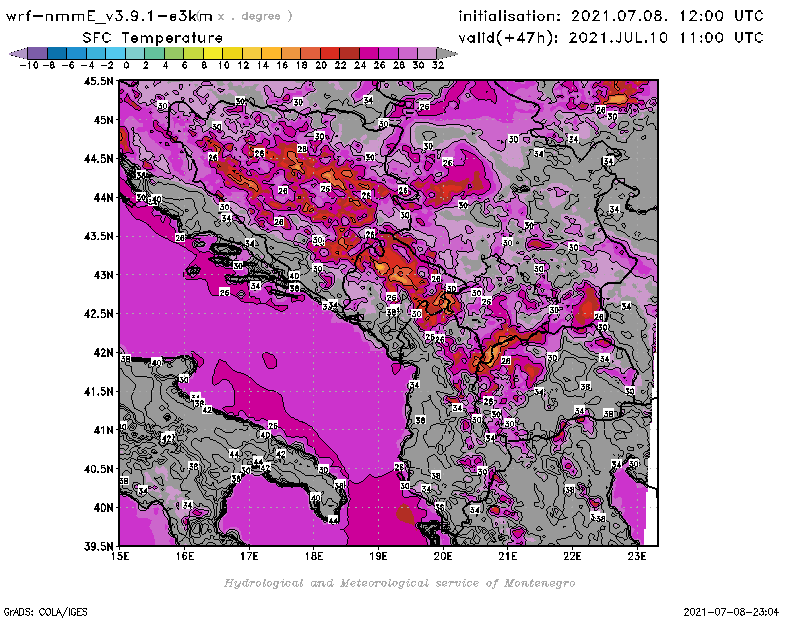Click the yellow 8 to 10 legend swatch
The width and height of the screenshot is (800, 618).
(x=213, y=53)
